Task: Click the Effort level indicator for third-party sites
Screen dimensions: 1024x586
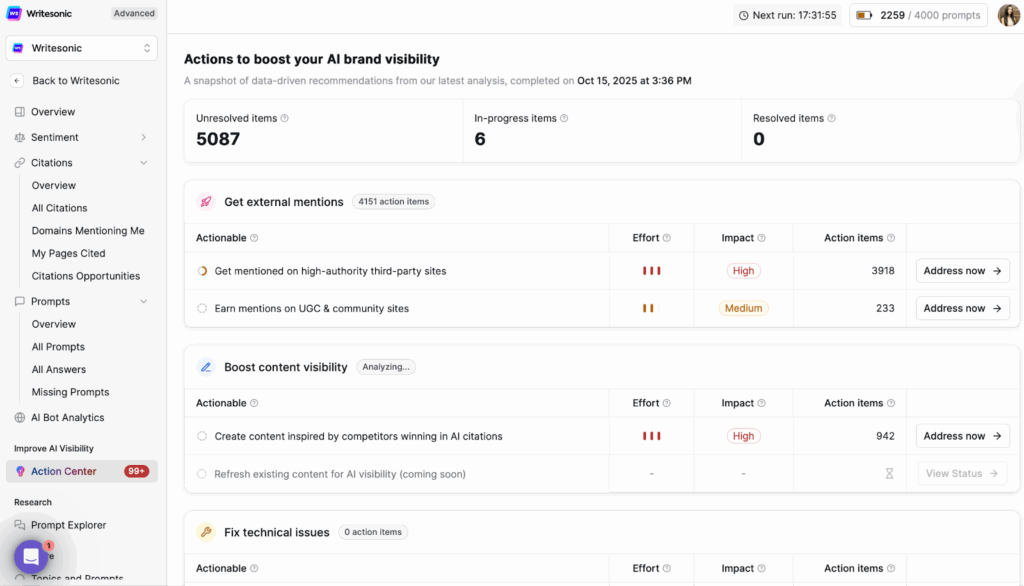Action: pyautogui.click(x=651, y=271)
